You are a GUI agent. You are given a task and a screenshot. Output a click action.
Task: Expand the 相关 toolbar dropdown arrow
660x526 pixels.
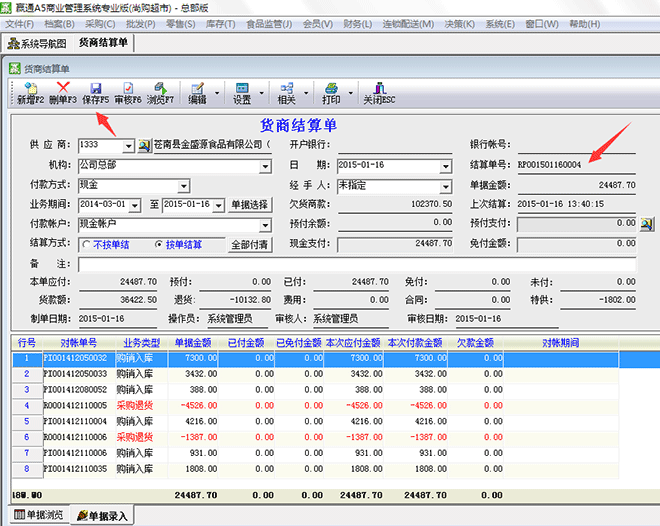tap(306, 93)
